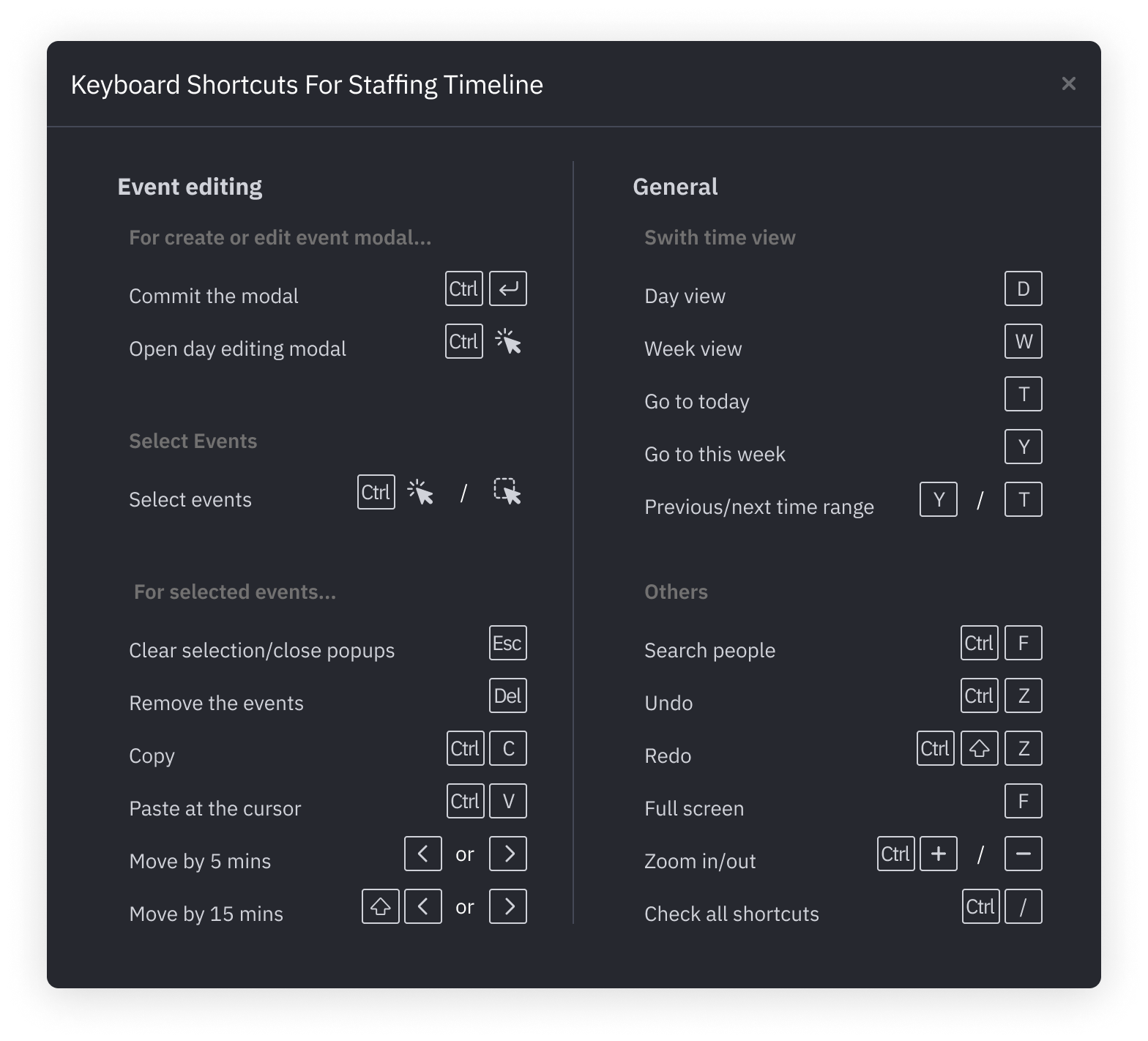This screenshot has height=1041, width=1148.
Task: Click the D key next to Day view
Action: tap(1024, 289)
